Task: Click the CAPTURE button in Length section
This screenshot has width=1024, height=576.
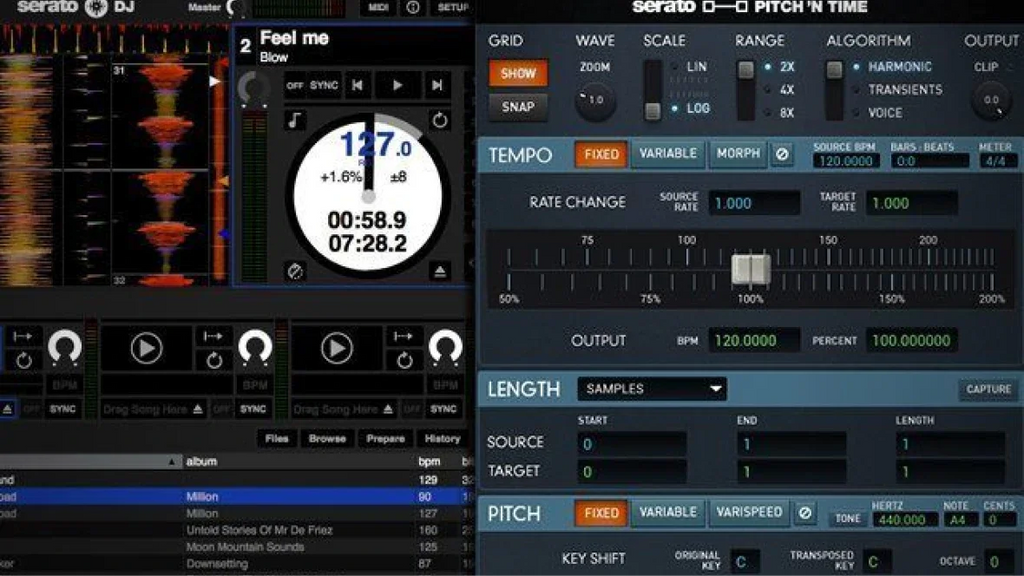Action: click(x=988, y=389)
